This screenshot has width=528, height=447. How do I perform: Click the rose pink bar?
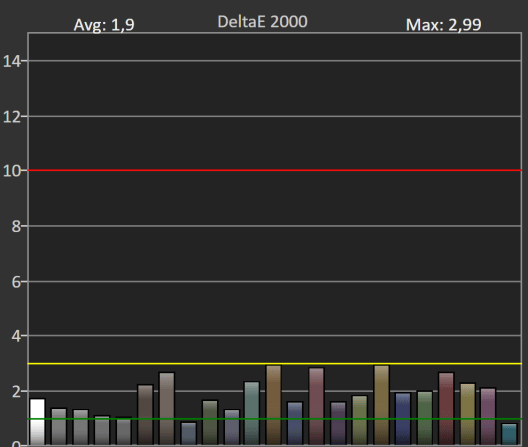click(317, 406)
